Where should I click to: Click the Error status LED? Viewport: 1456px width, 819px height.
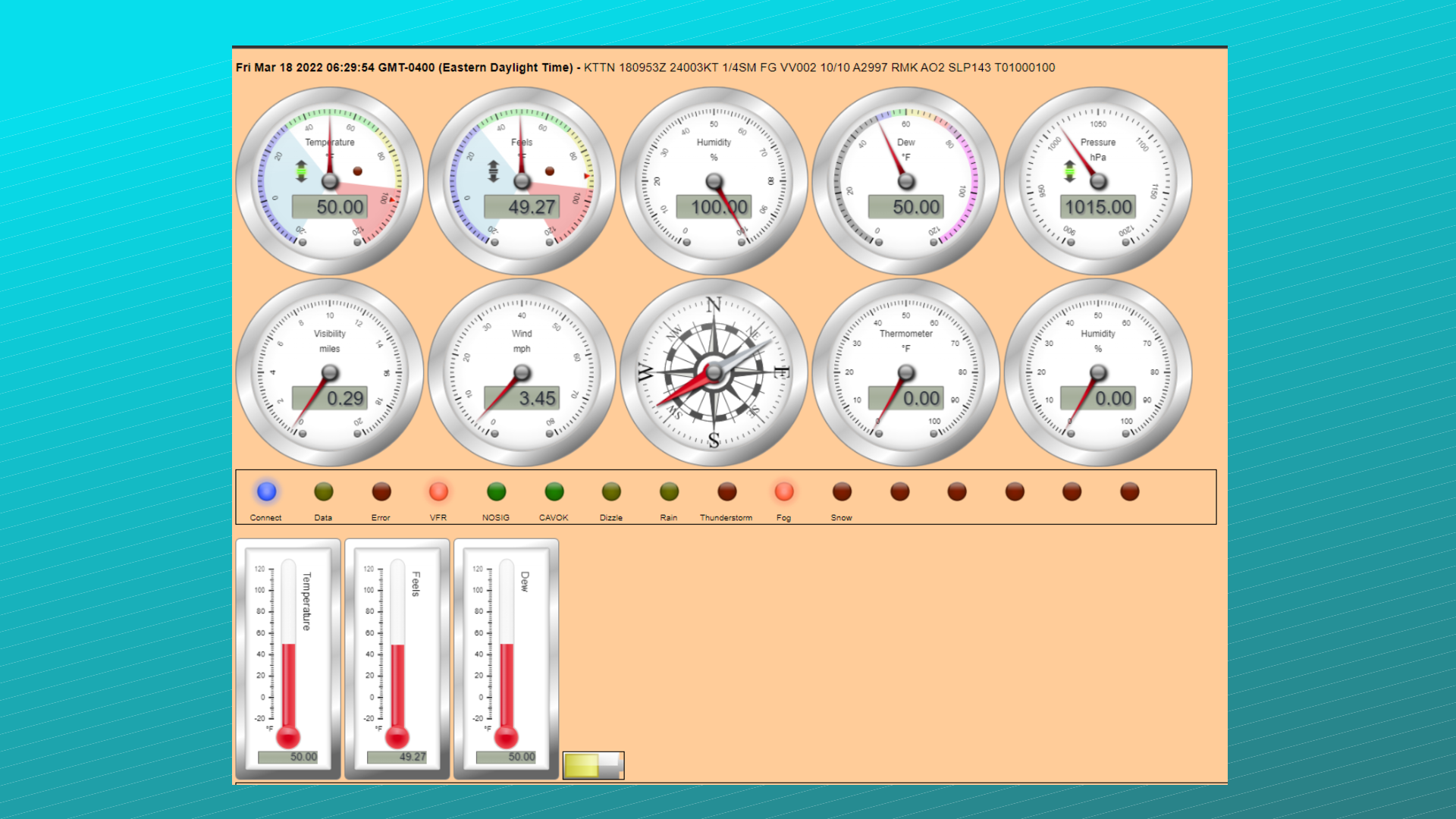(x=381, y=491)
